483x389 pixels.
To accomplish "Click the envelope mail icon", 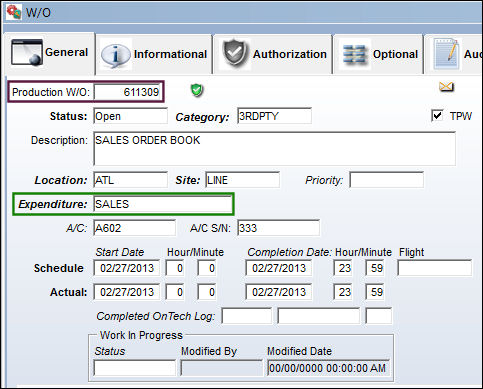I will click(446, 87).
